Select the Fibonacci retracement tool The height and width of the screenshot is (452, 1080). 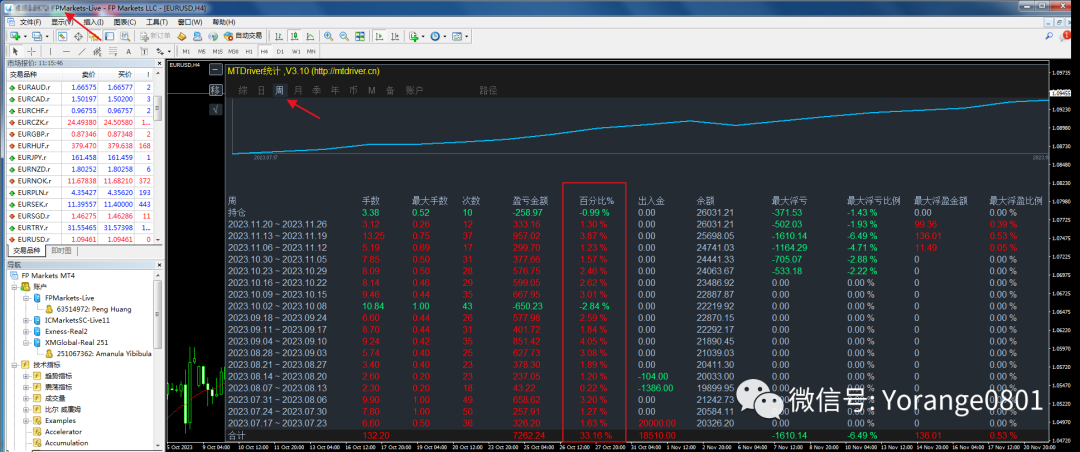(x=113, y=51)
